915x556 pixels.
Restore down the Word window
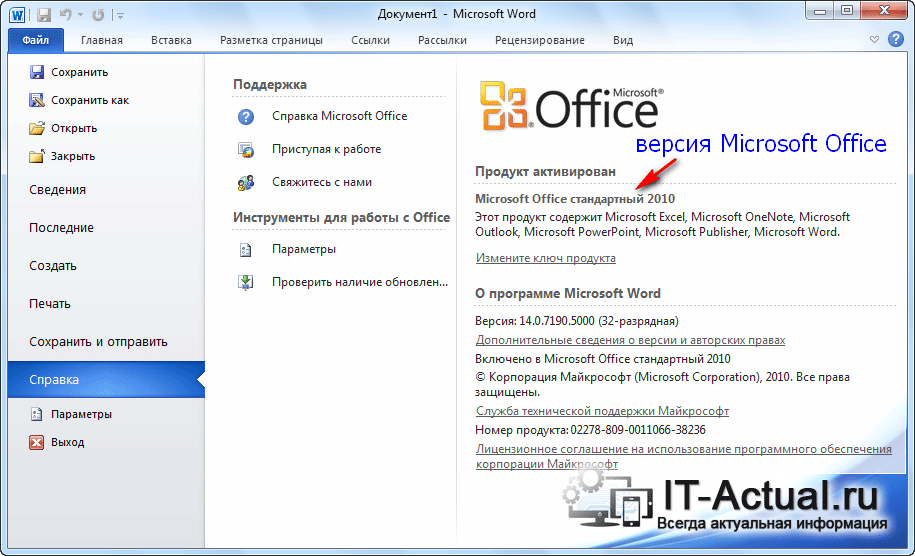click(x=847, y=11)
